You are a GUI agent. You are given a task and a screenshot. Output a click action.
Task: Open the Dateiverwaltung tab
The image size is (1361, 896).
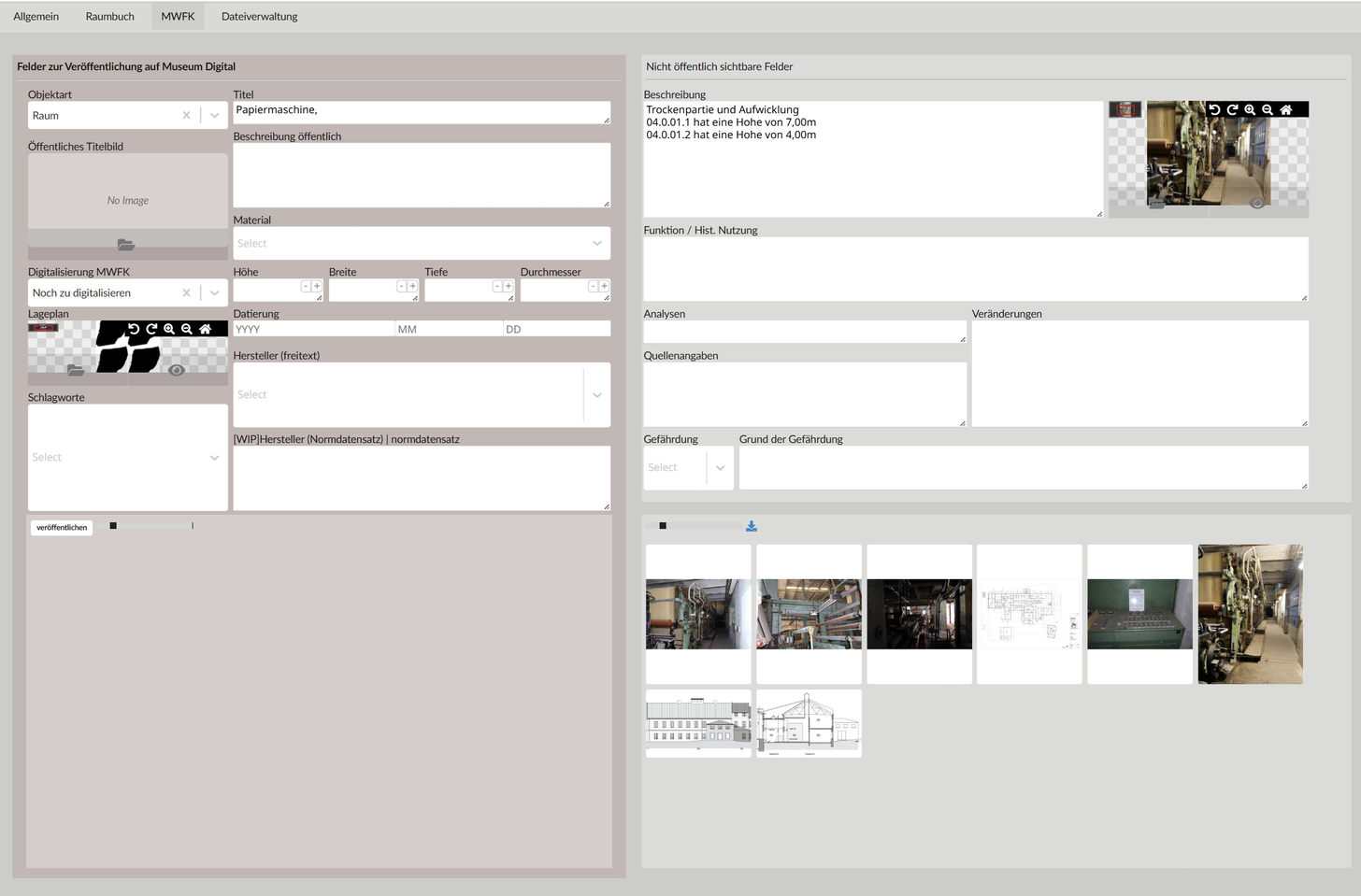coord(259,17)
